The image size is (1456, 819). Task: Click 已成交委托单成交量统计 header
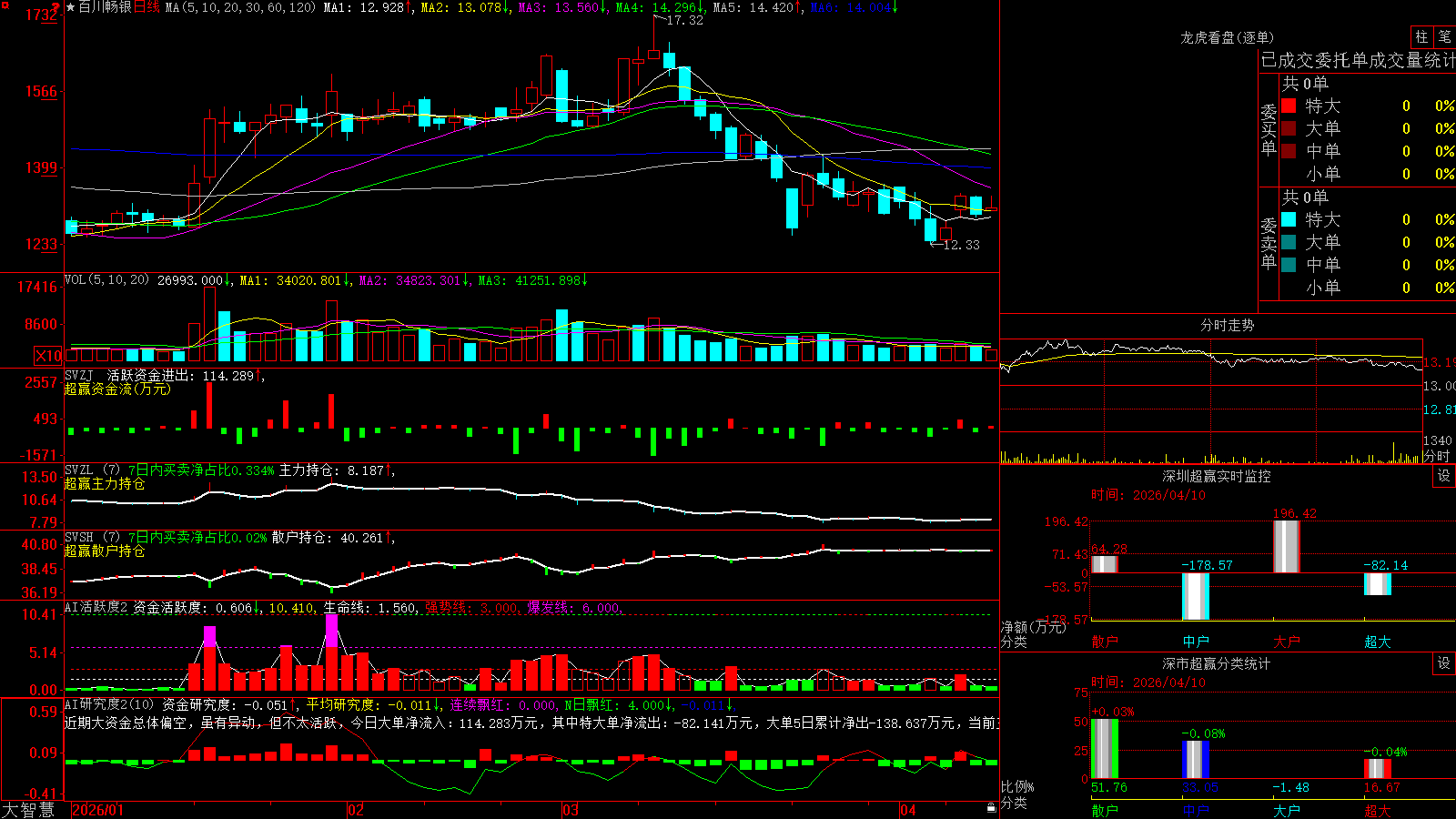click(1358, 61)
